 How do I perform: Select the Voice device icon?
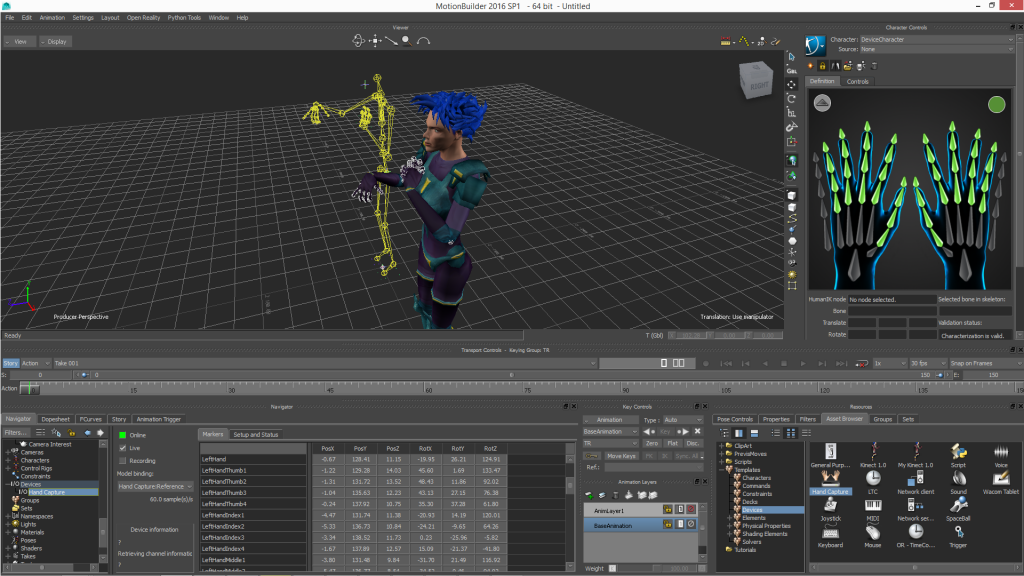click(x=1001, y=452)
